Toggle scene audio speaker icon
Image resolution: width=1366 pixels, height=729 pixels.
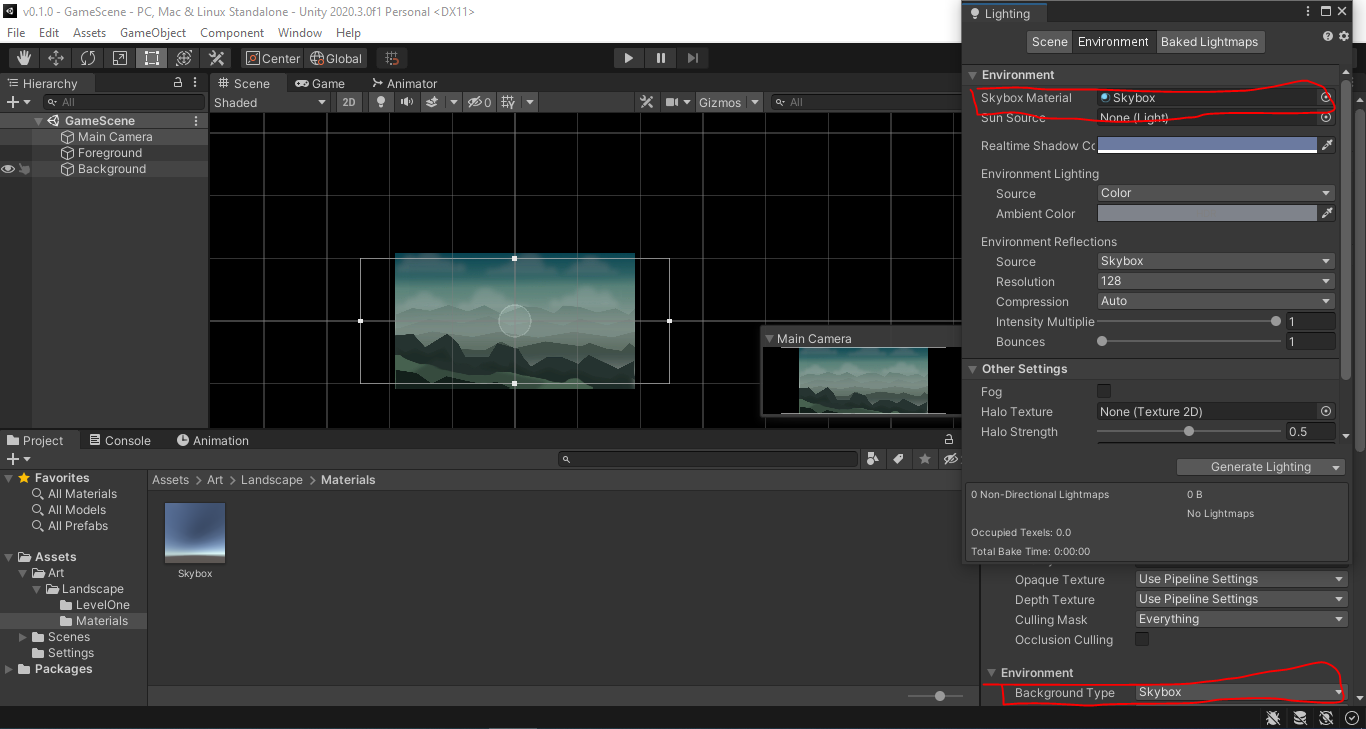coord(406,102)
